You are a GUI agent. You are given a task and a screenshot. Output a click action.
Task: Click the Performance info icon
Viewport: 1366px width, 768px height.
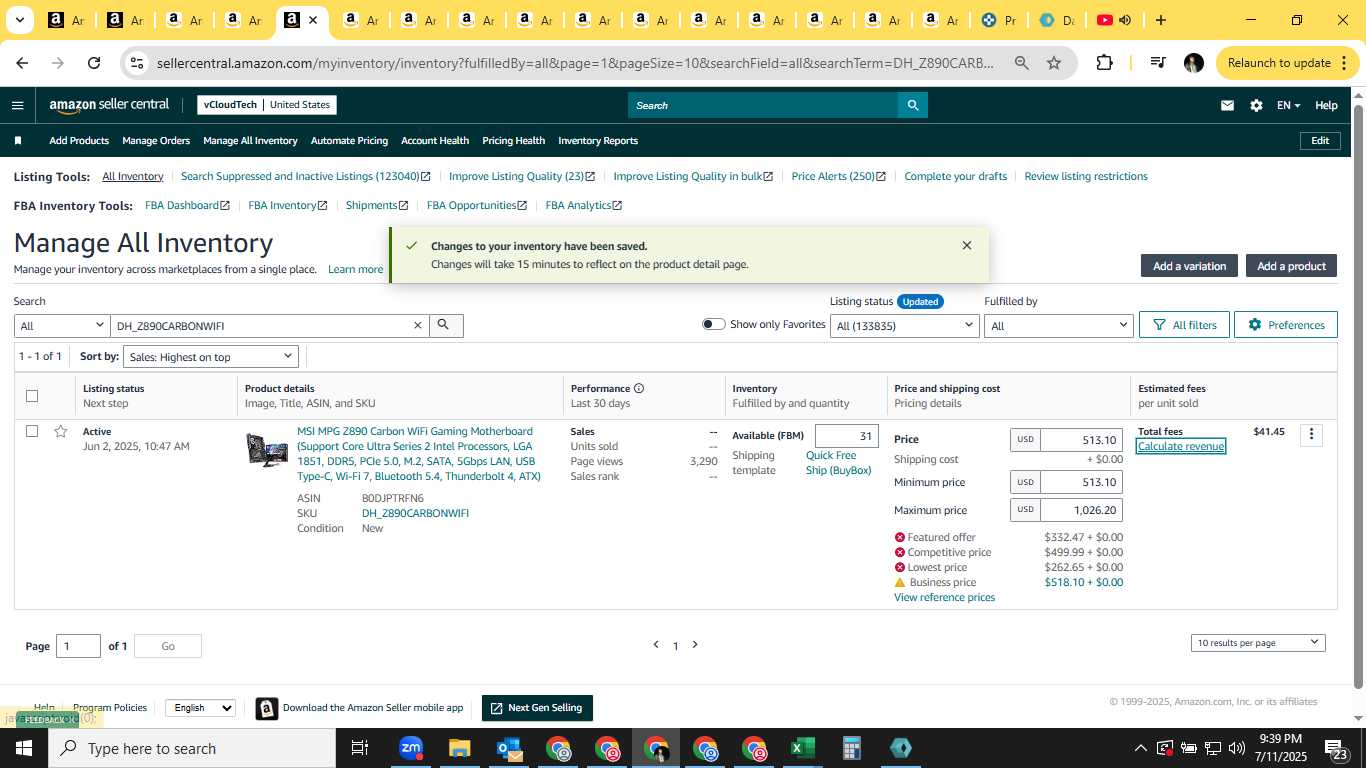(x=639, y=388)
